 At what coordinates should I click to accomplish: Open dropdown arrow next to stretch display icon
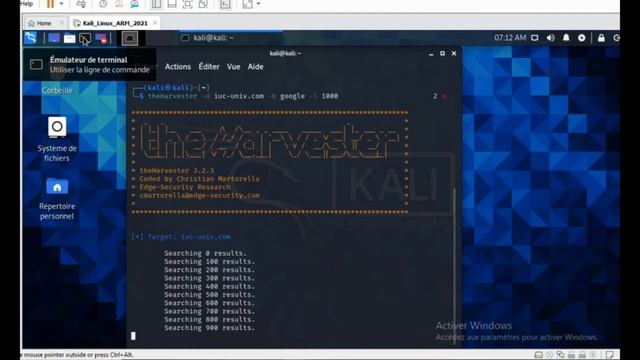coord(258,4)
